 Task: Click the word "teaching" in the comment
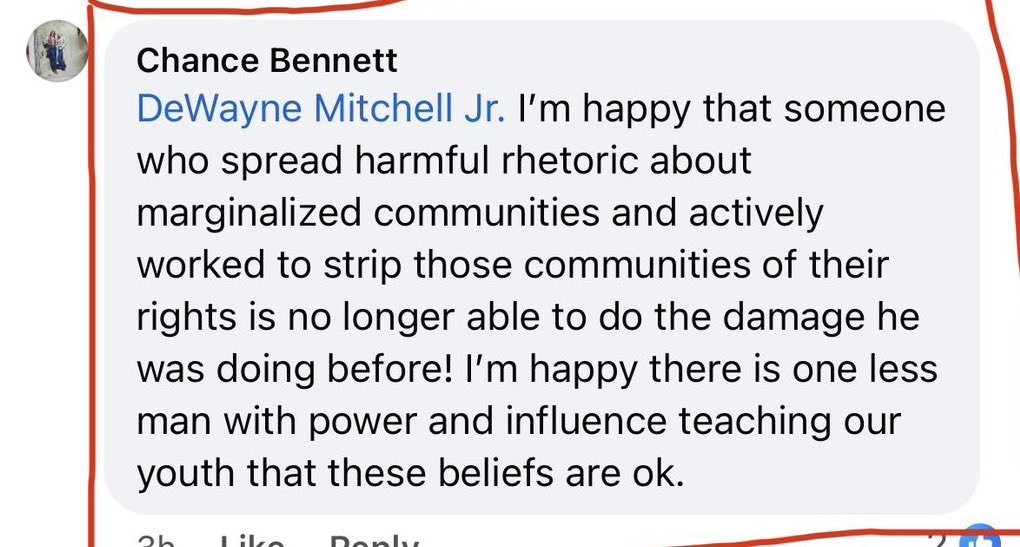pos(755,421)
